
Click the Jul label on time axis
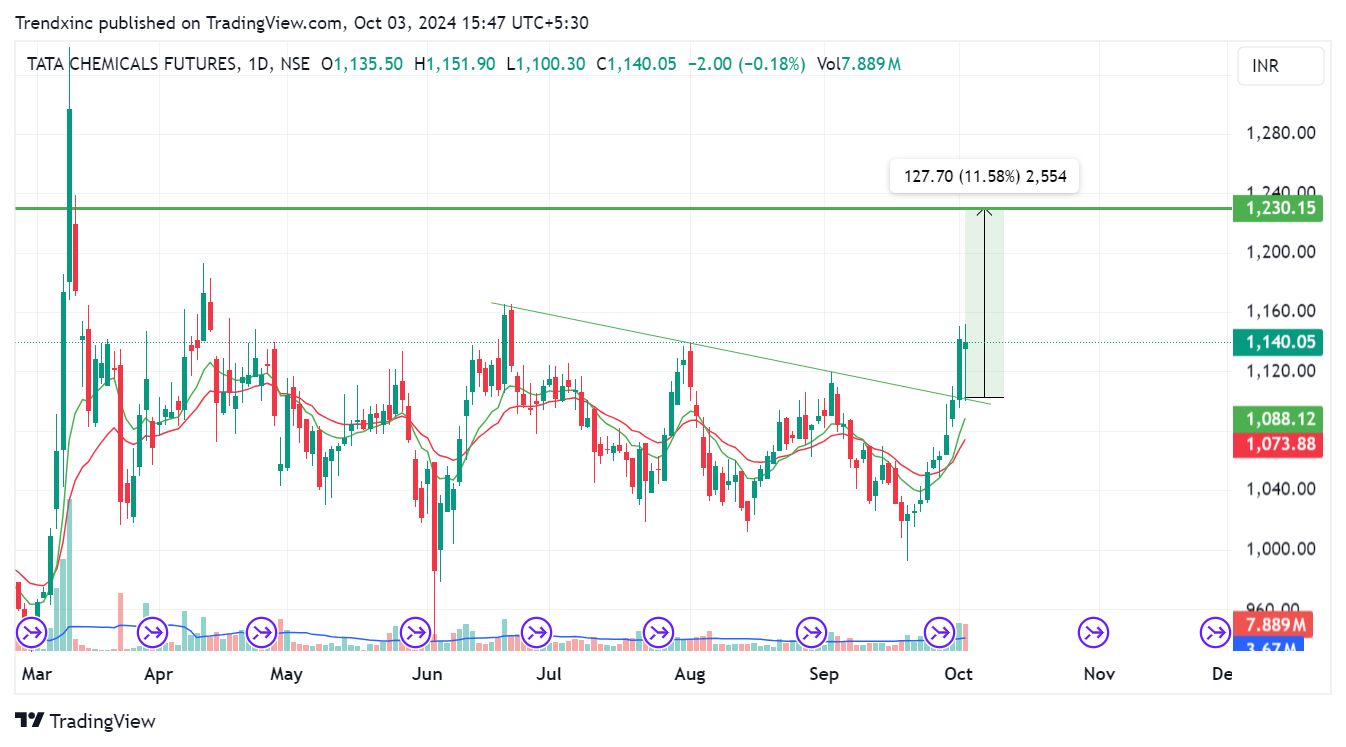[x=548, y=674]
